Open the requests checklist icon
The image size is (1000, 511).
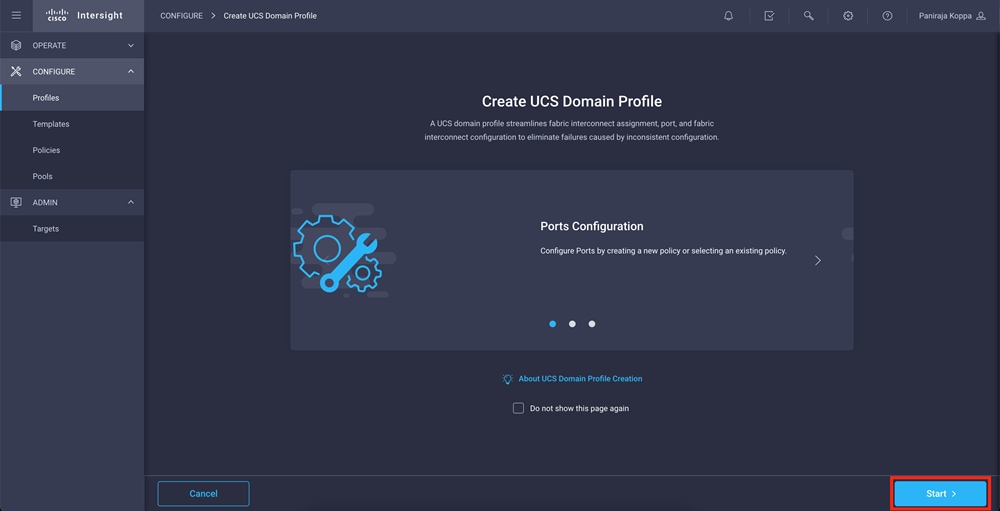click(769, 16)
